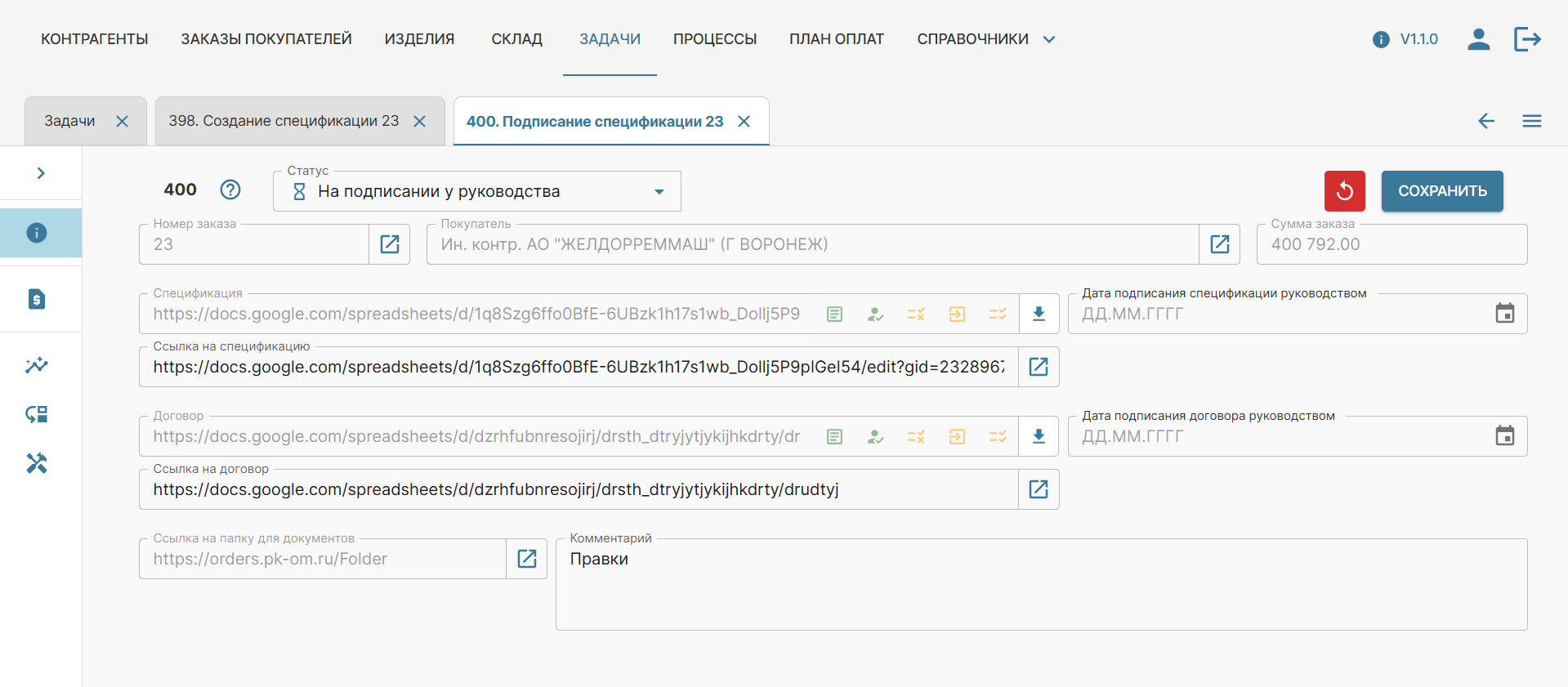Open the tools sidebar icon

[37, 463]
